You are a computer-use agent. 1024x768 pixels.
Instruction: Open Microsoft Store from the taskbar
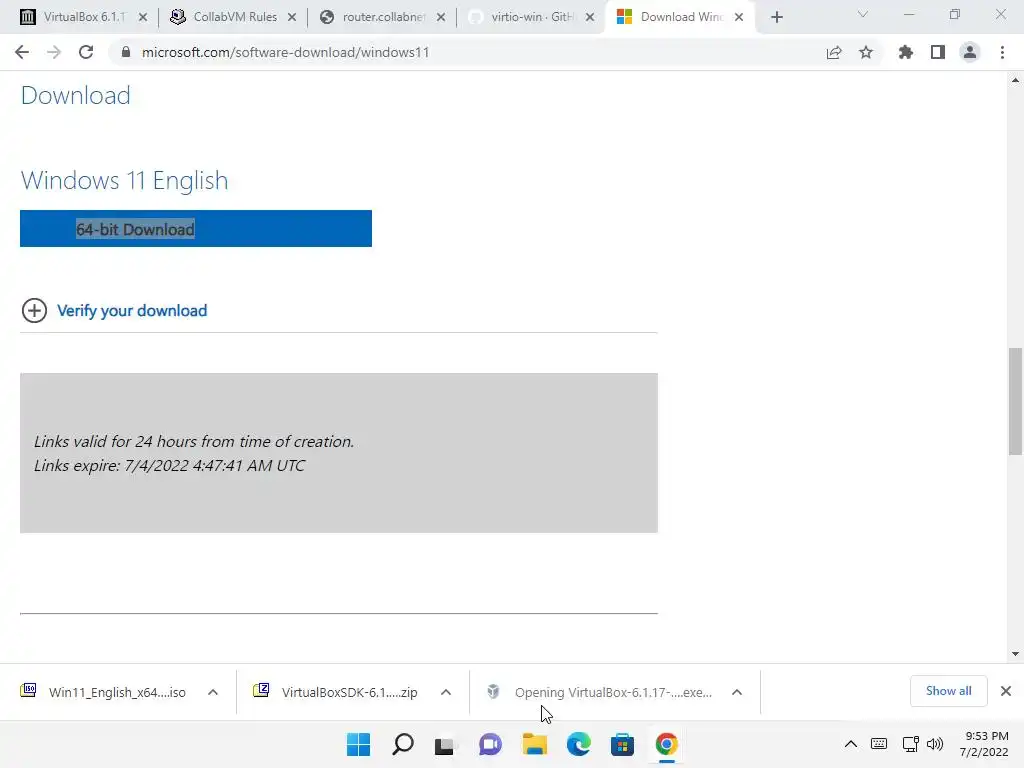click(622, 744)
